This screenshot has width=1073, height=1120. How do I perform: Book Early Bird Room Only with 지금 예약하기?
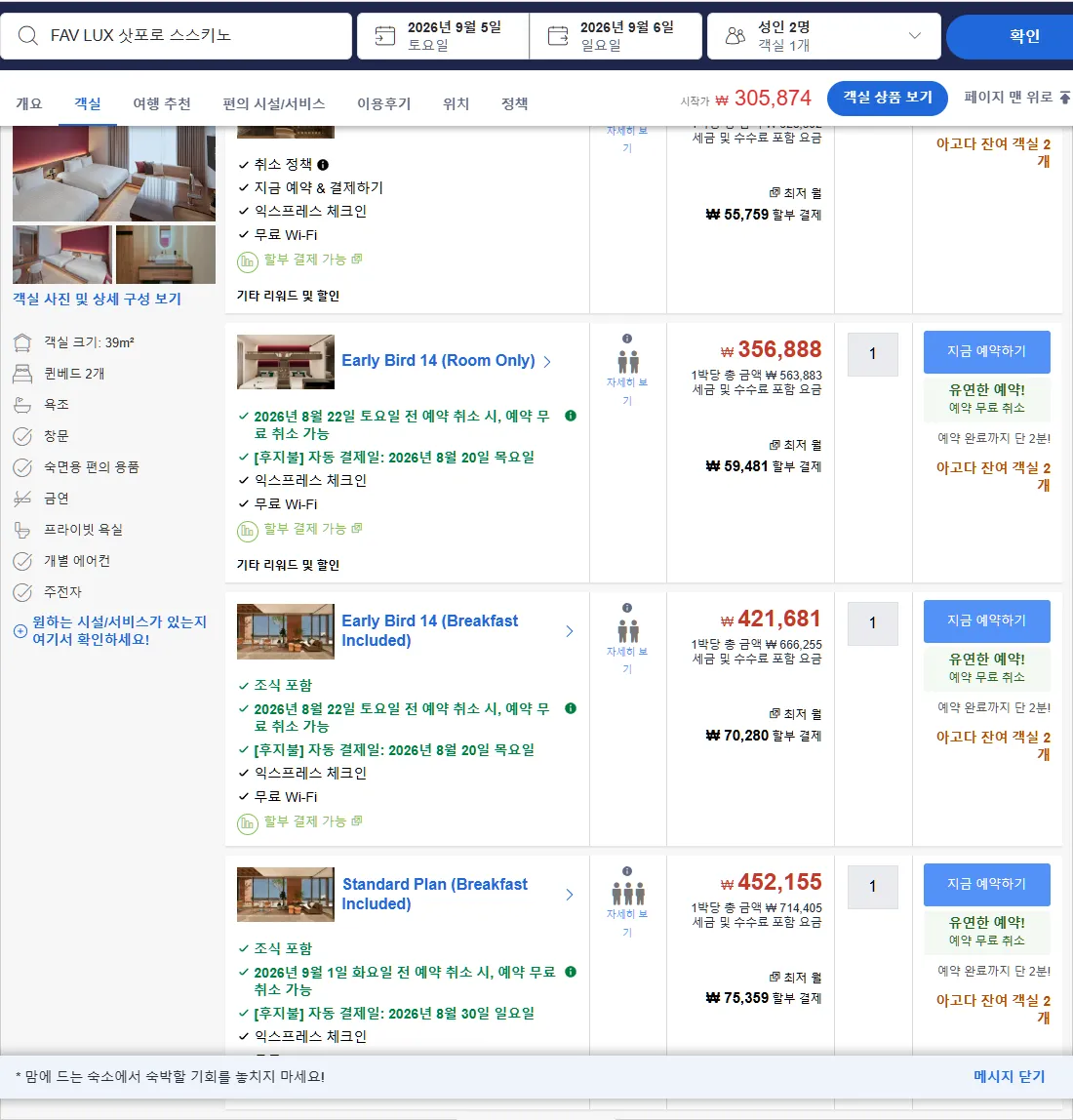click(x=986, y=352)
